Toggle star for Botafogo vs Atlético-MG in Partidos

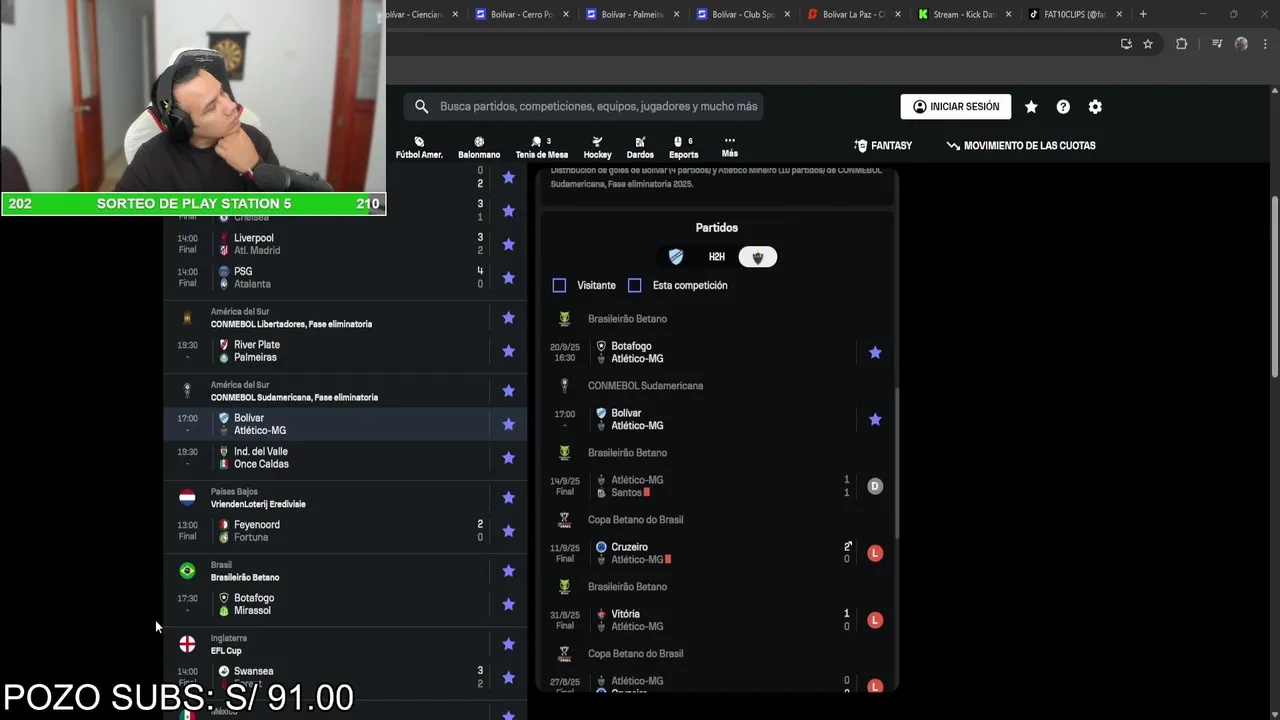click(875, 352)
